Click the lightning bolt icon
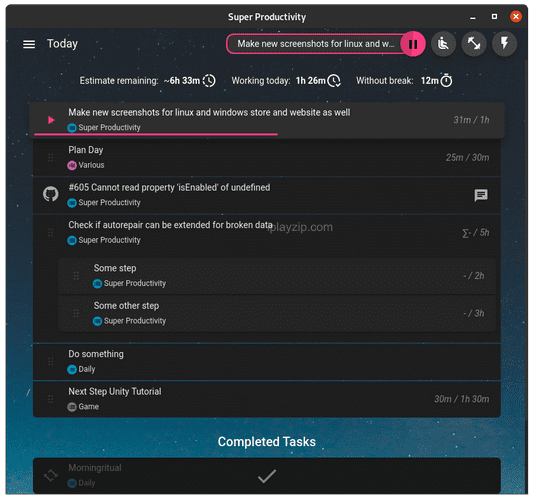Image resolution: width=534 pixels, height=500 pixels. [x=504, y=44]
